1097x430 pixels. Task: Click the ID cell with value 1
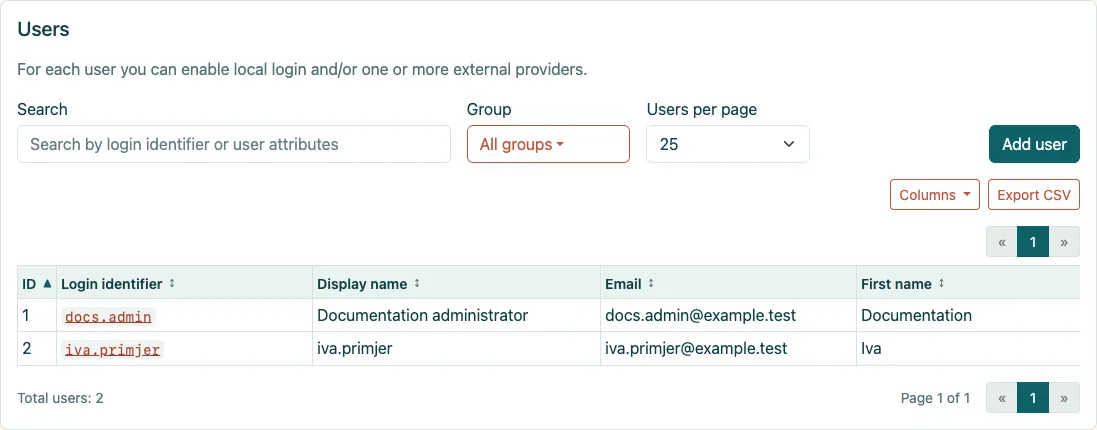pos(37,315)
